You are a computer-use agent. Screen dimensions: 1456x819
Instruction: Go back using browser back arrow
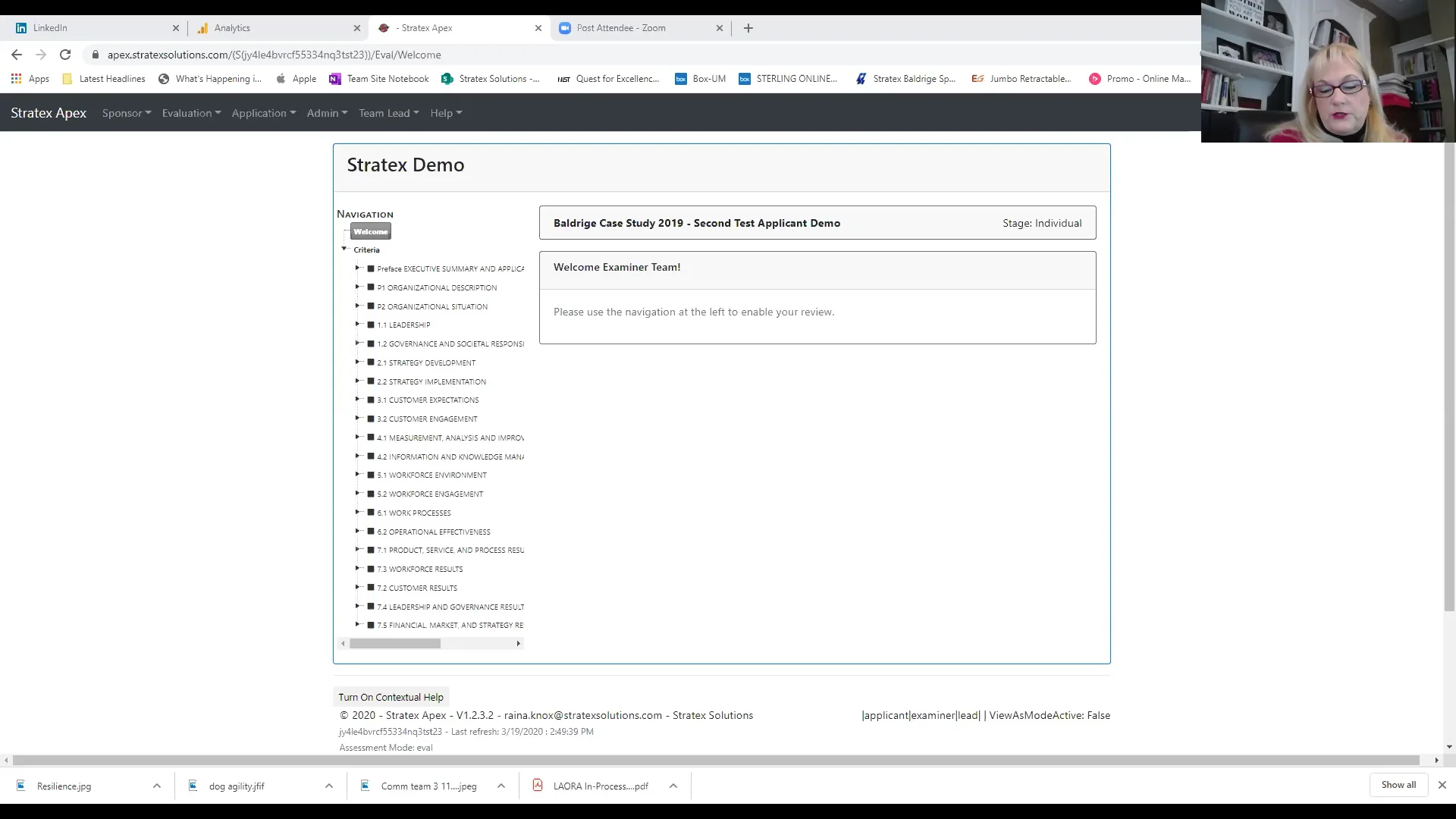pos(17,55)
